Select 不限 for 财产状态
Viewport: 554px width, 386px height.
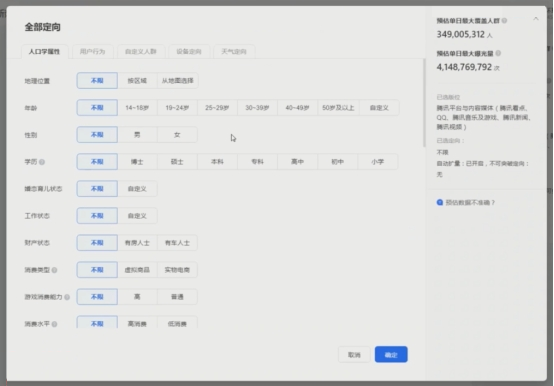tap(97, 243)
